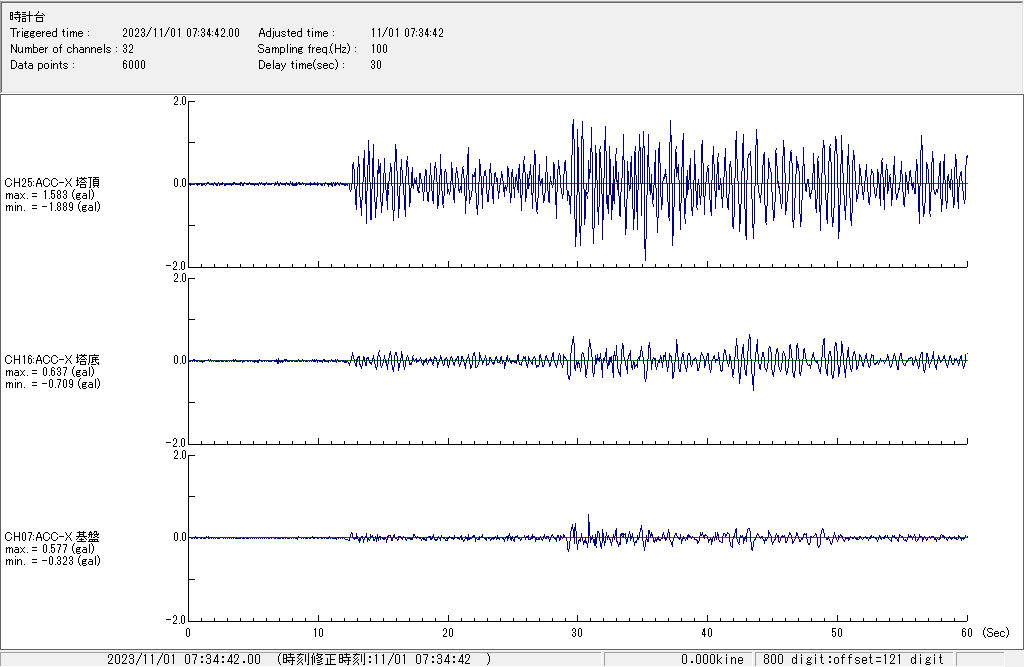Click the Number of channels value 32

pos(128,49)
